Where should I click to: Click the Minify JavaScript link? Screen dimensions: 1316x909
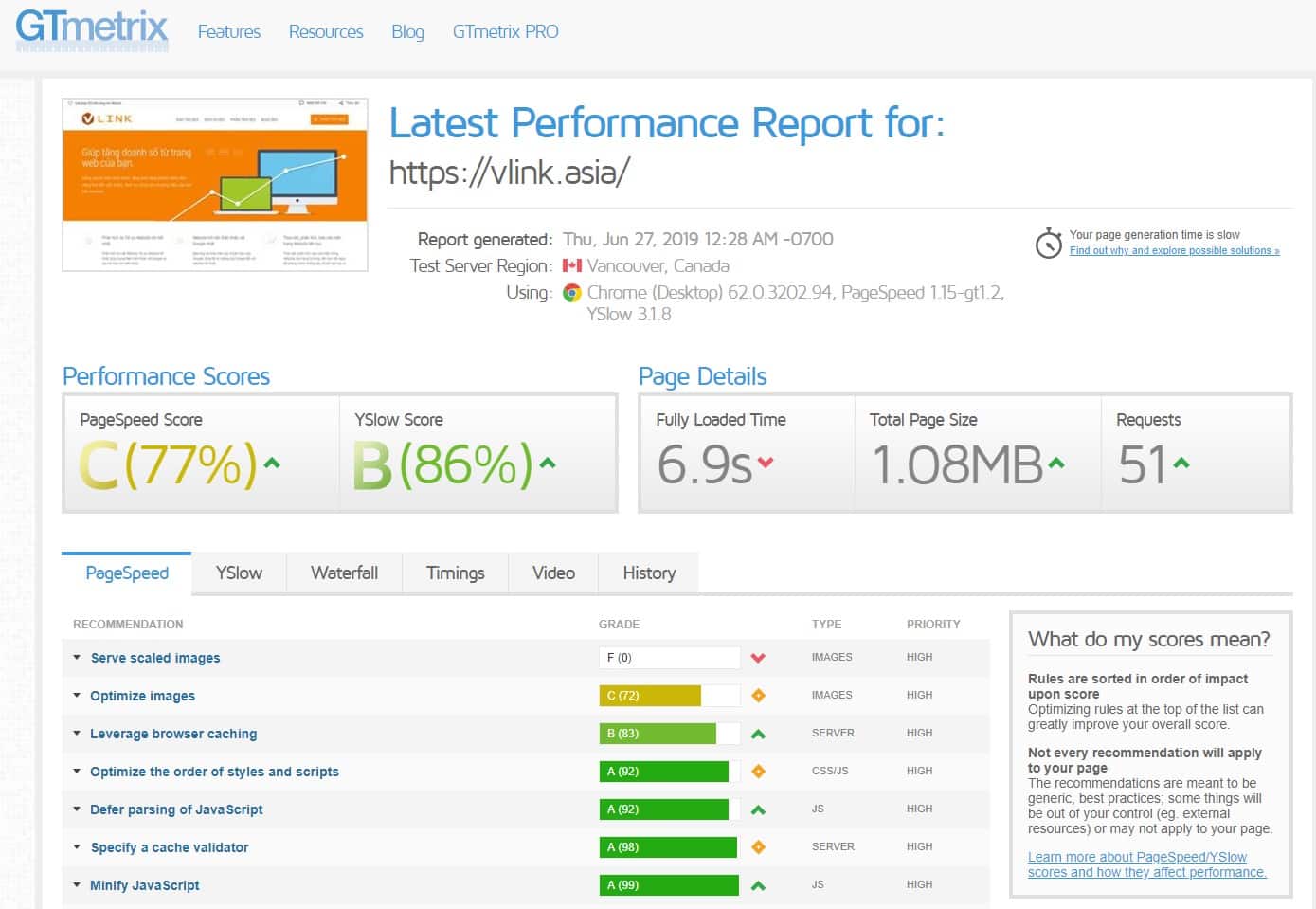coord(144,885)
